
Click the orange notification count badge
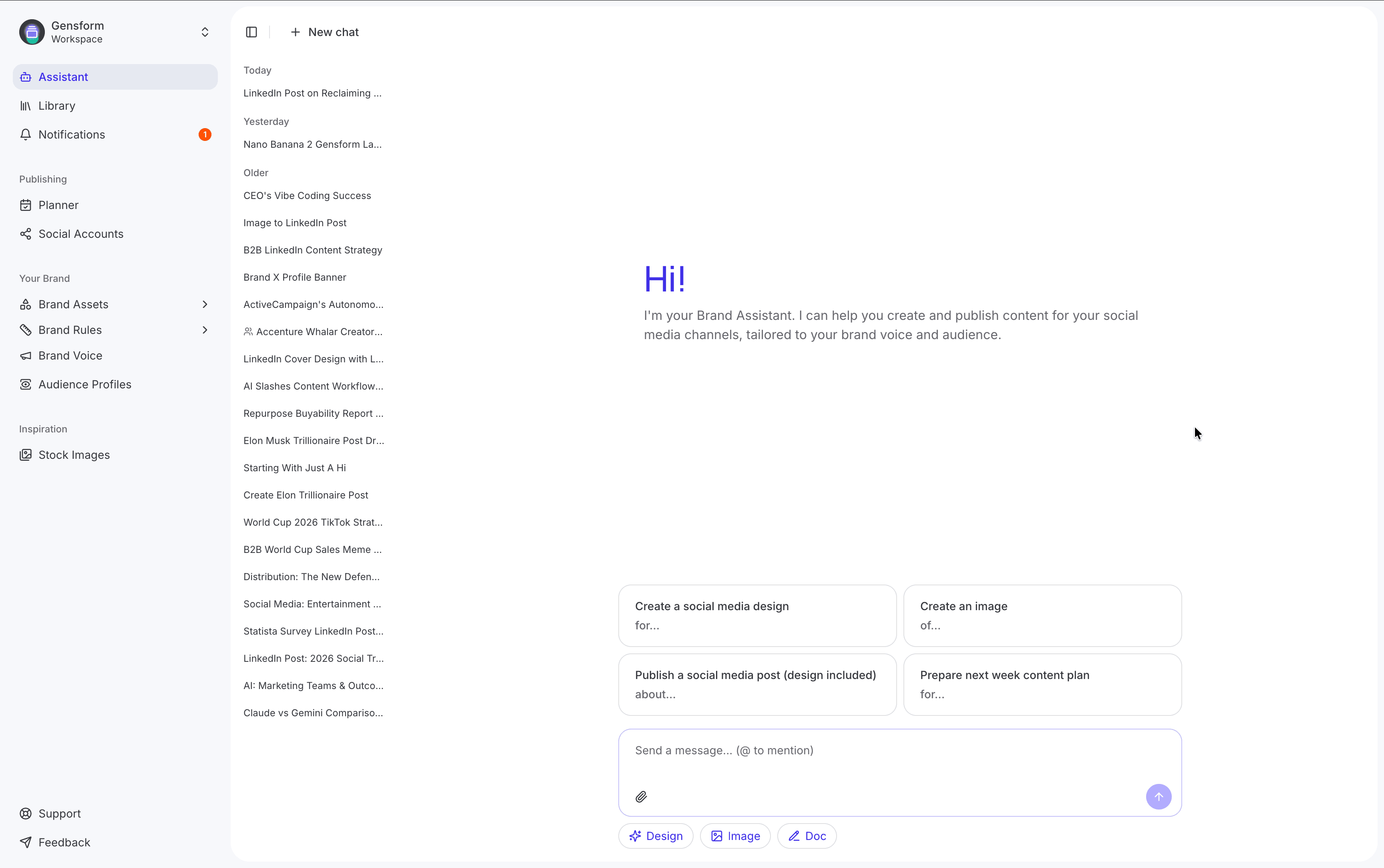tap(205, 135)
